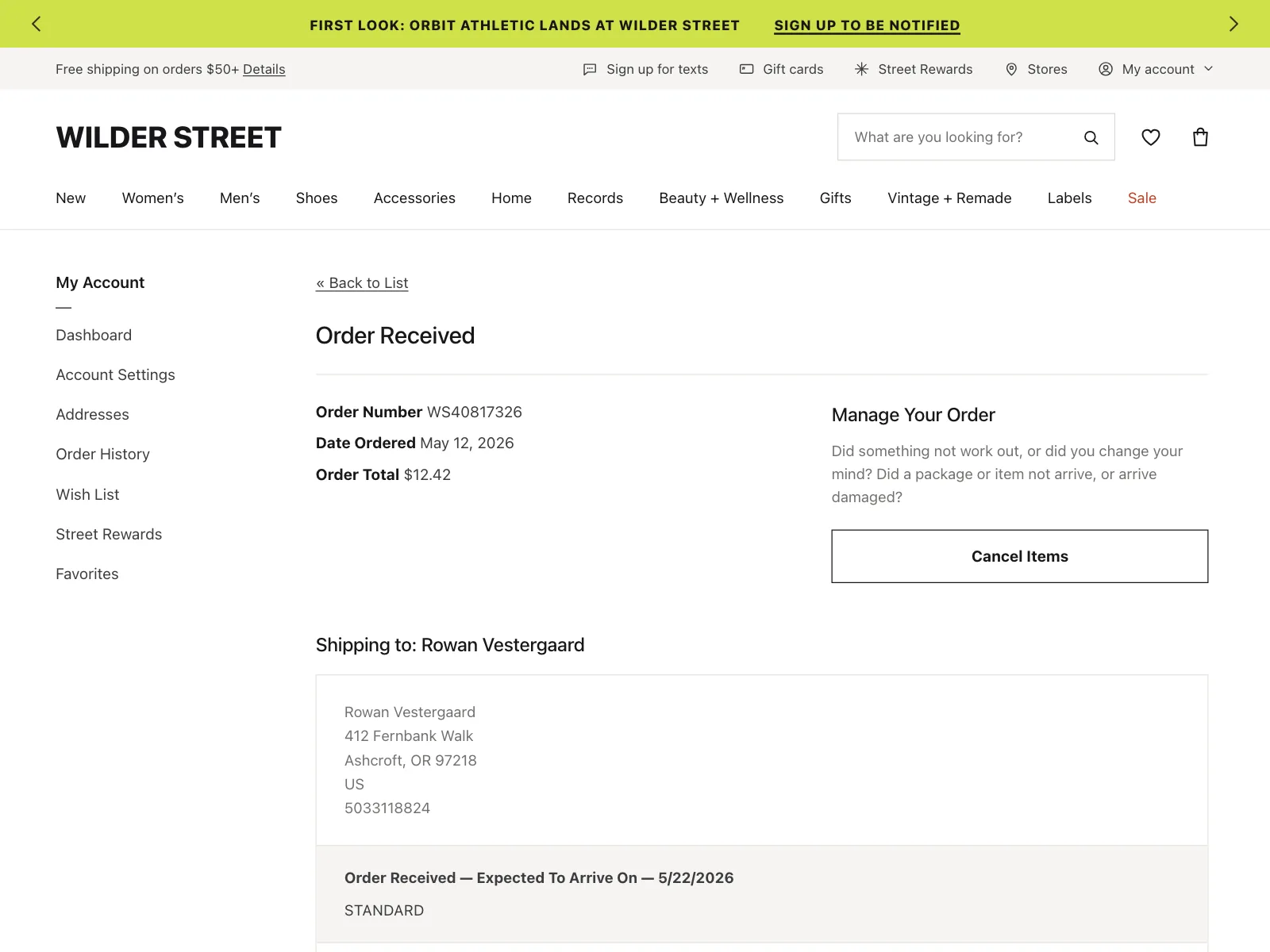Click the gift card icon

[x=747, y=69]
